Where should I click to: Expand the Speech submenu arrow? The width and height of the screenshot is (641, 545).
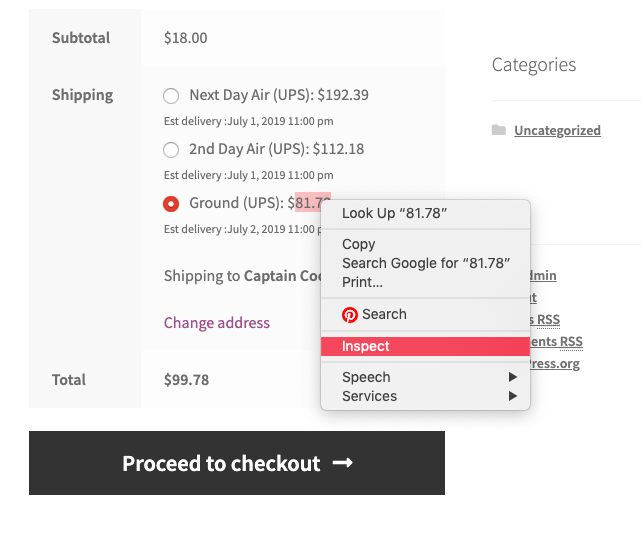(513, 377)
